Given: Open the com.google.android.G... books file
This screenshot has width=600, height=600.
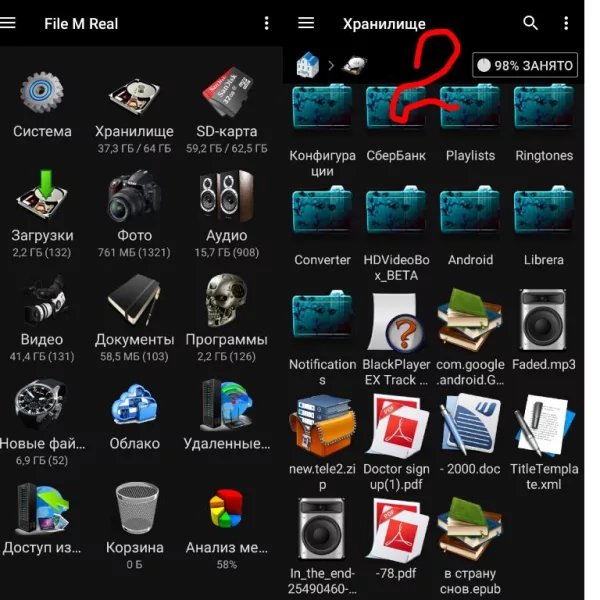Looking at the screenshot, I should pyautogui.click(x=470, y=320).
